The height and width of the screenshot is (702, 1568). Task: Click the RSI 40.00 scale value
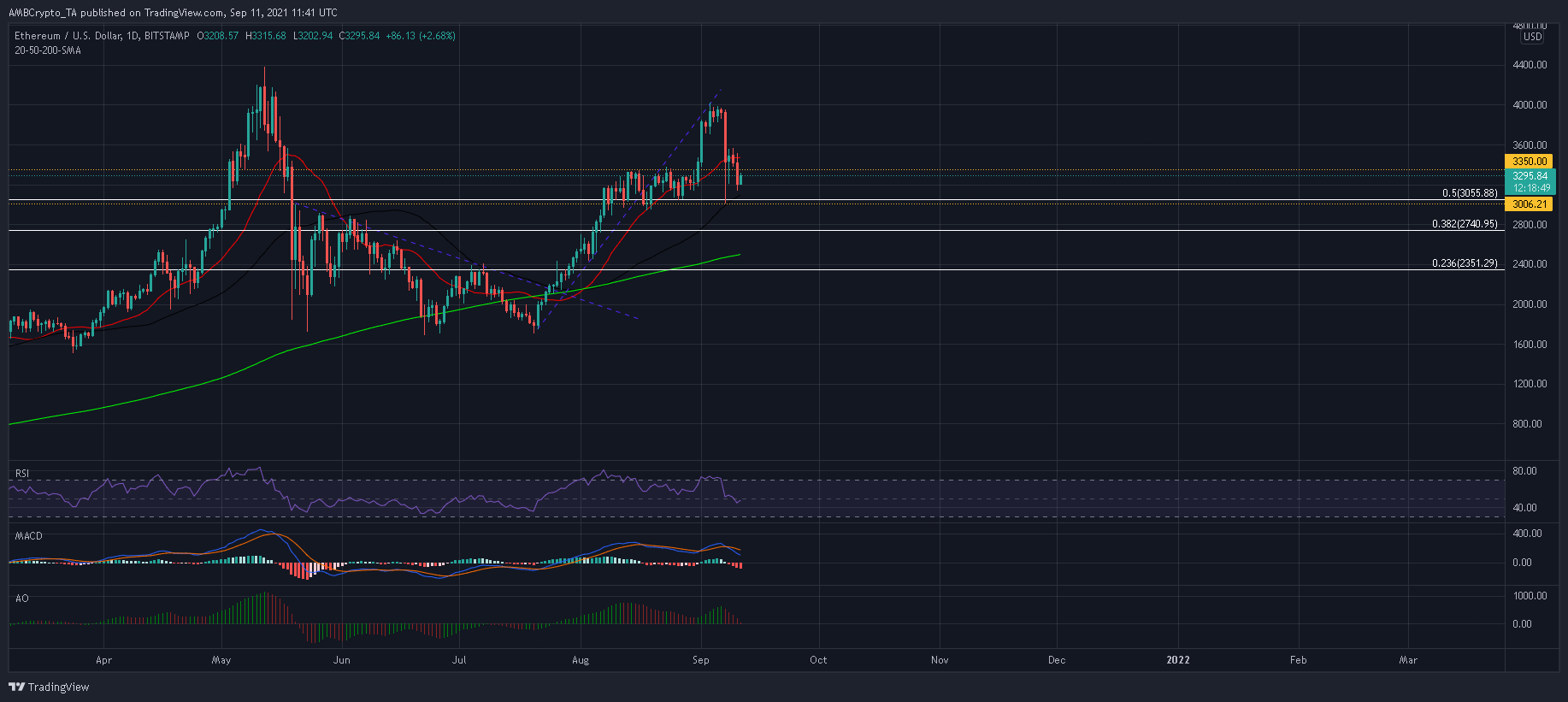[x=1524, y=508]
